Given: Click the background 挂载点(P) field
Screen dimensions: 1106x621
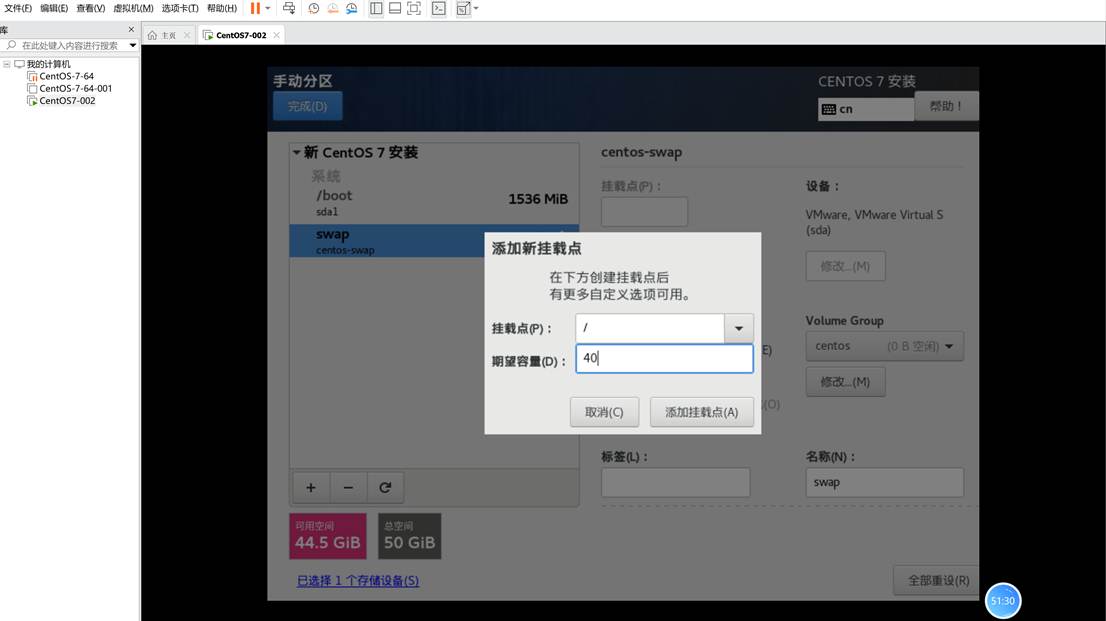Looking at the screenshot, I should pyautogui.click(x=645, y=212).
